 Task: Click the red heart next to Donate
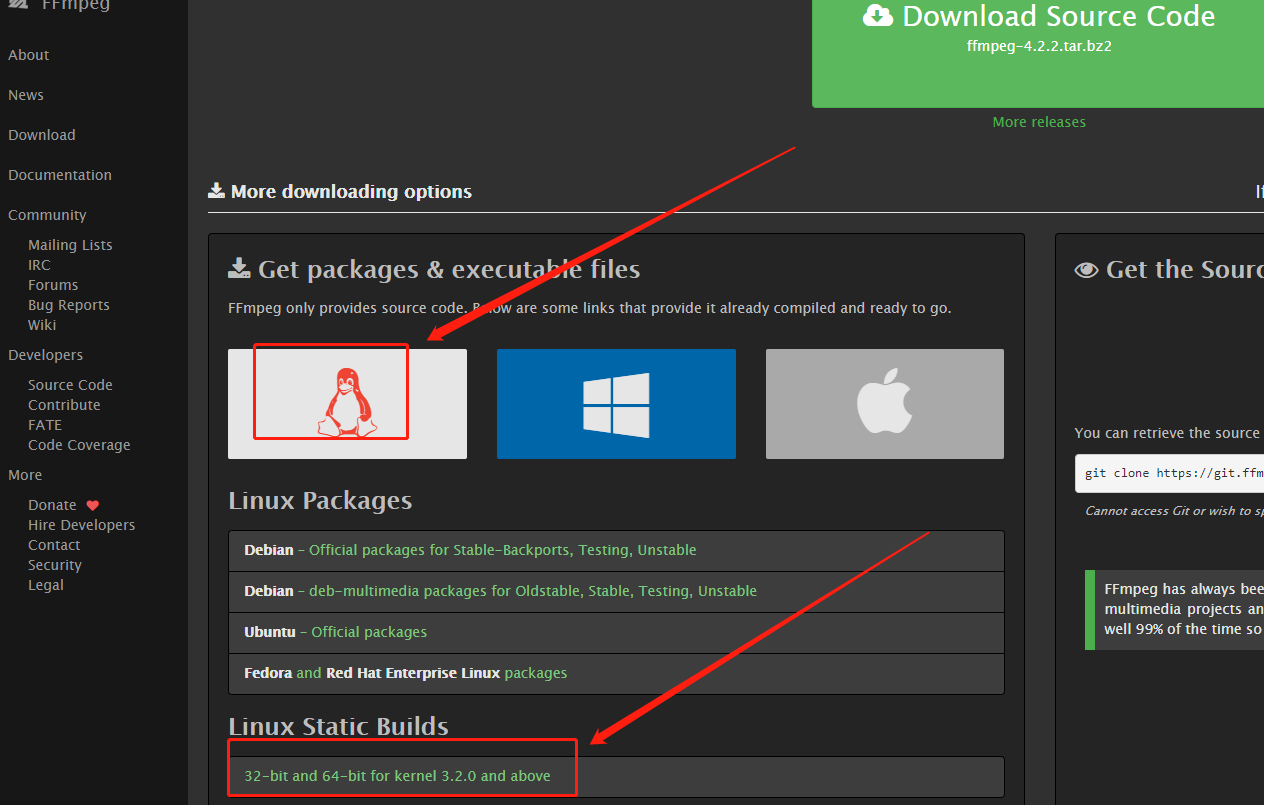(x=93, y=505)
